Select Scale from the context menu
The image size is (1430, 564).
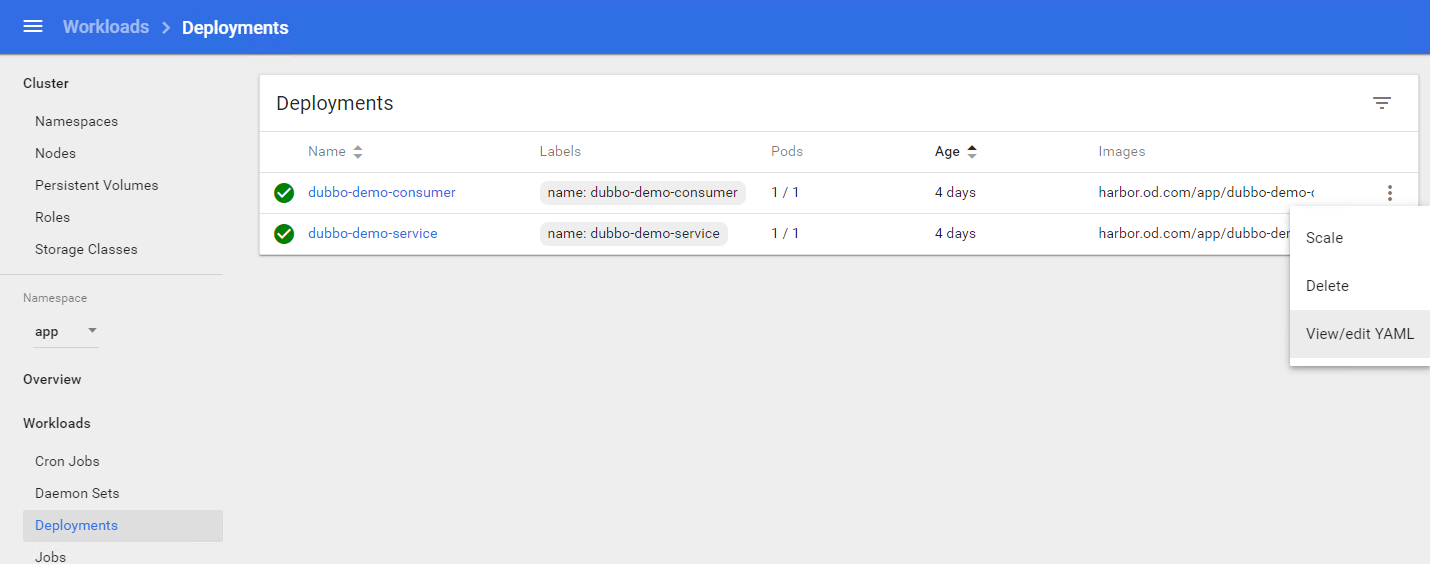(x=1324, y=238)
